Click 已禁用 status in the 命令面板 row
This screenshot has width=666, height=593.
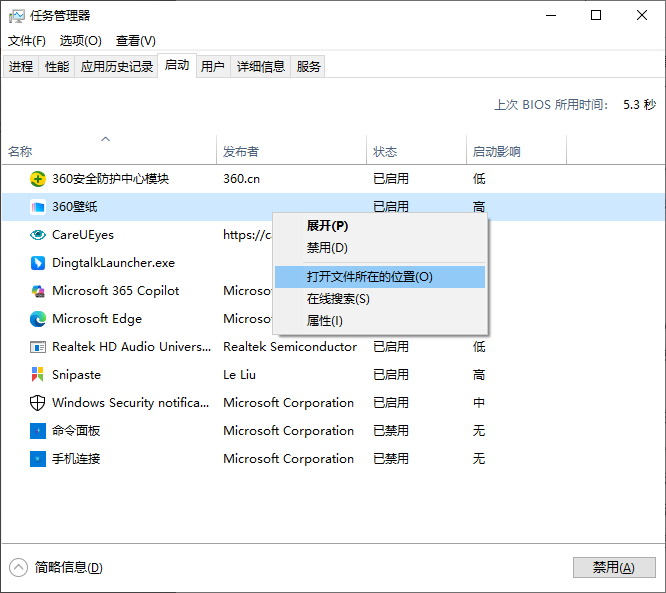[391, 431]
